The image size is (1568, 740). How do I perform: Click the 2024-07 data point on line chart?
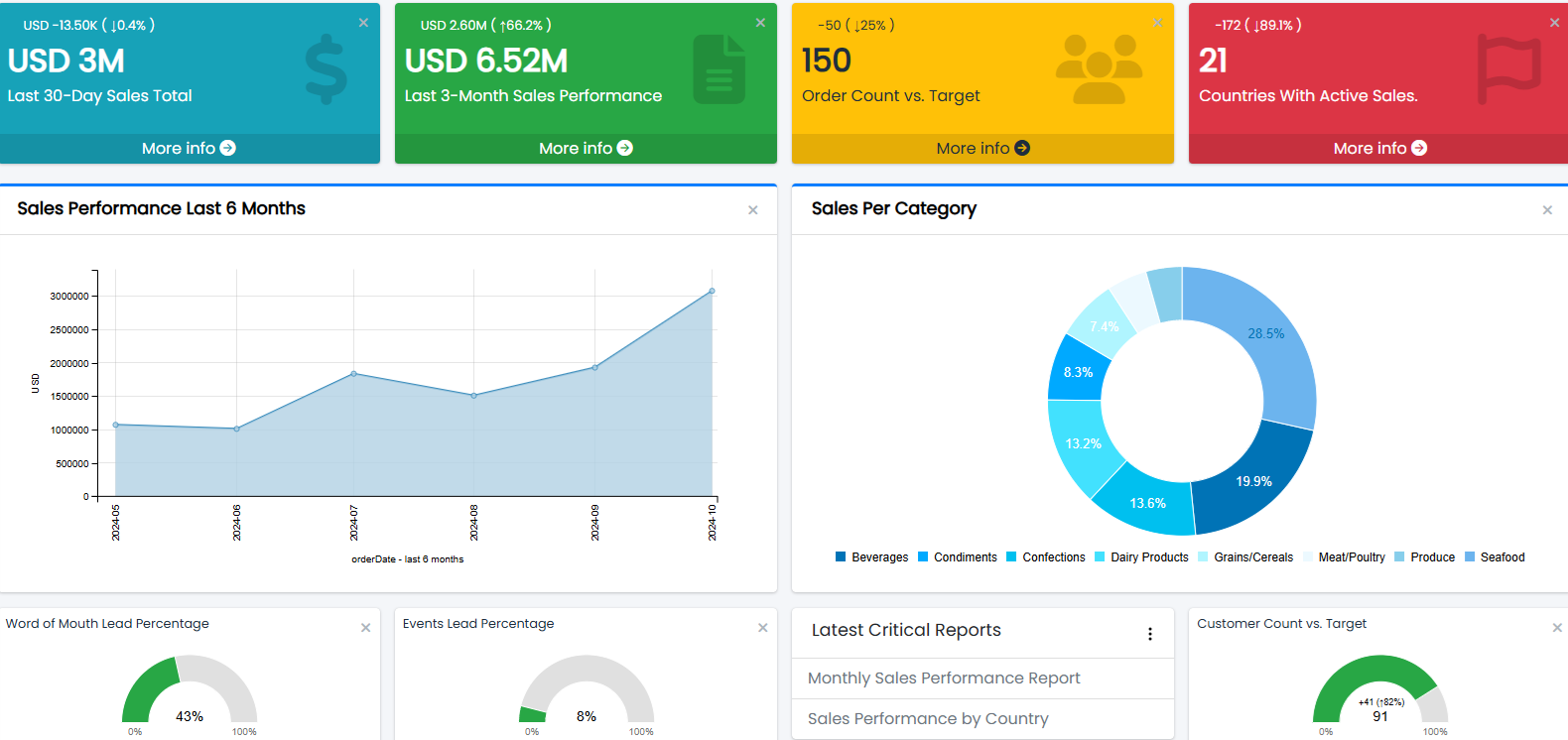[354, 374]
